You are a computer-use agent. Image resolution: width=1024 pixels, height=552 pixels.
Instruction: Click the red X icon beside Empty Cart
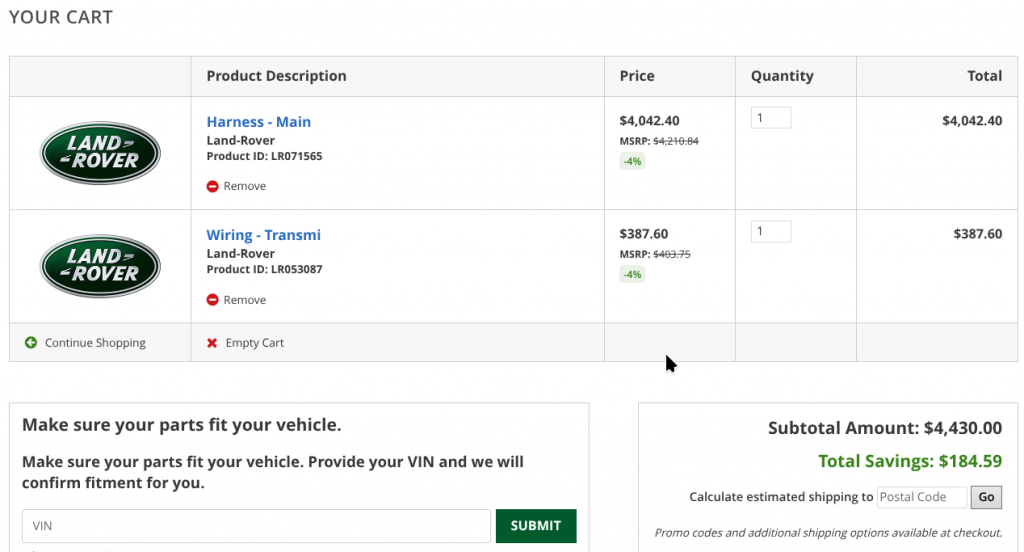[x=212, y=343]
